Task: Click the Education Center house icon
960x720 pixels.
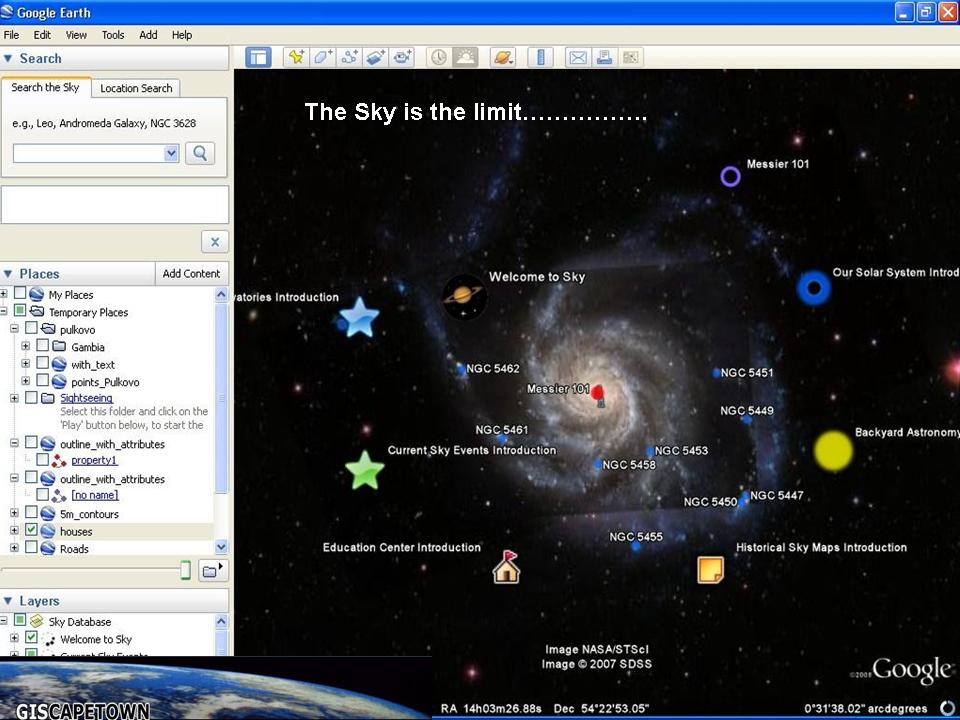Action: click(506, 566)
